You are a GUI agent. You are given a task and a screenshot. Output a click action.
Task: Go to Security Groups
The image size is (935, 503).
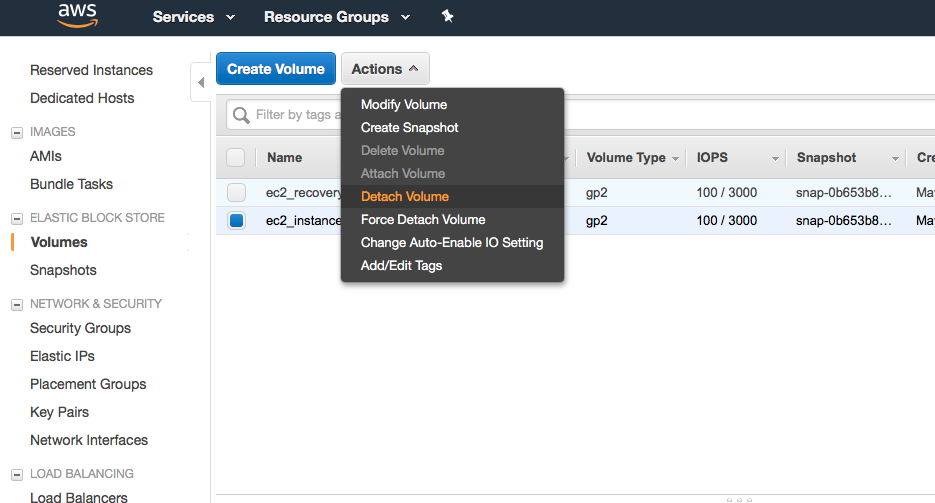[x=81, y=328]
